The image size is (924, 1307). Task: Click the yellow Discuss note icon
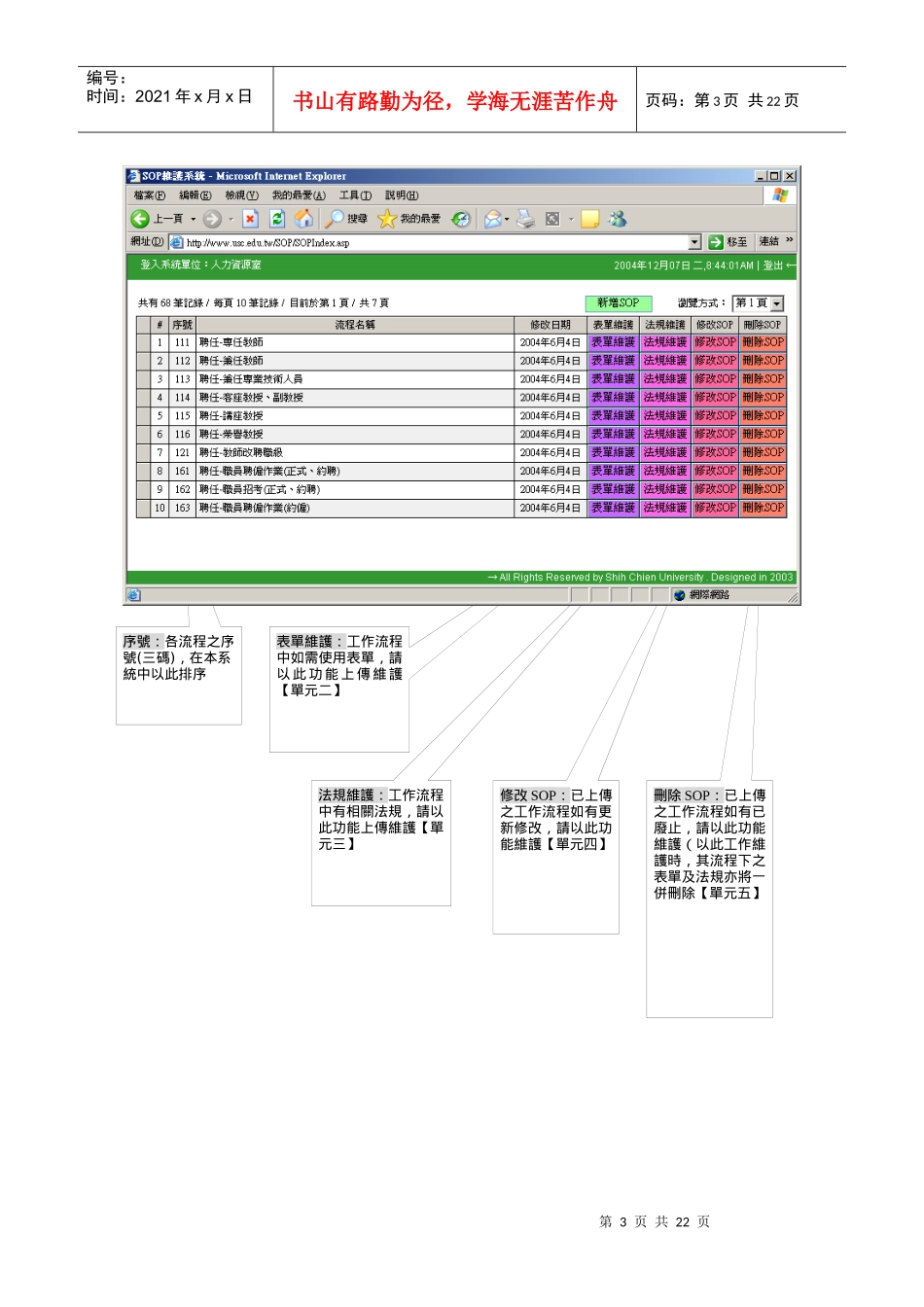click(x=589, y=219)
